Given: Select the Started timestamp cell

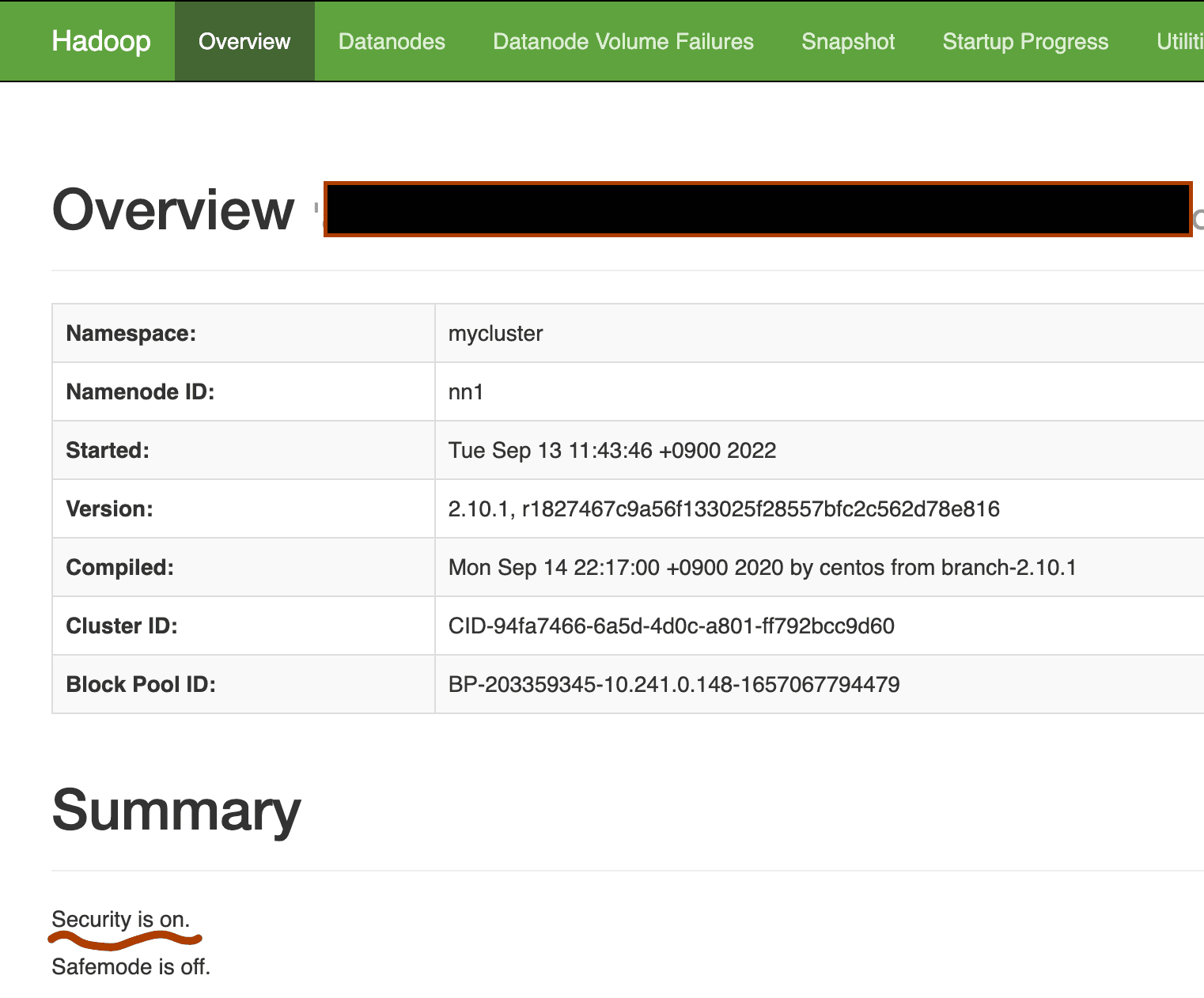Looking at the screenshot, I should click(x=611, y=450).
